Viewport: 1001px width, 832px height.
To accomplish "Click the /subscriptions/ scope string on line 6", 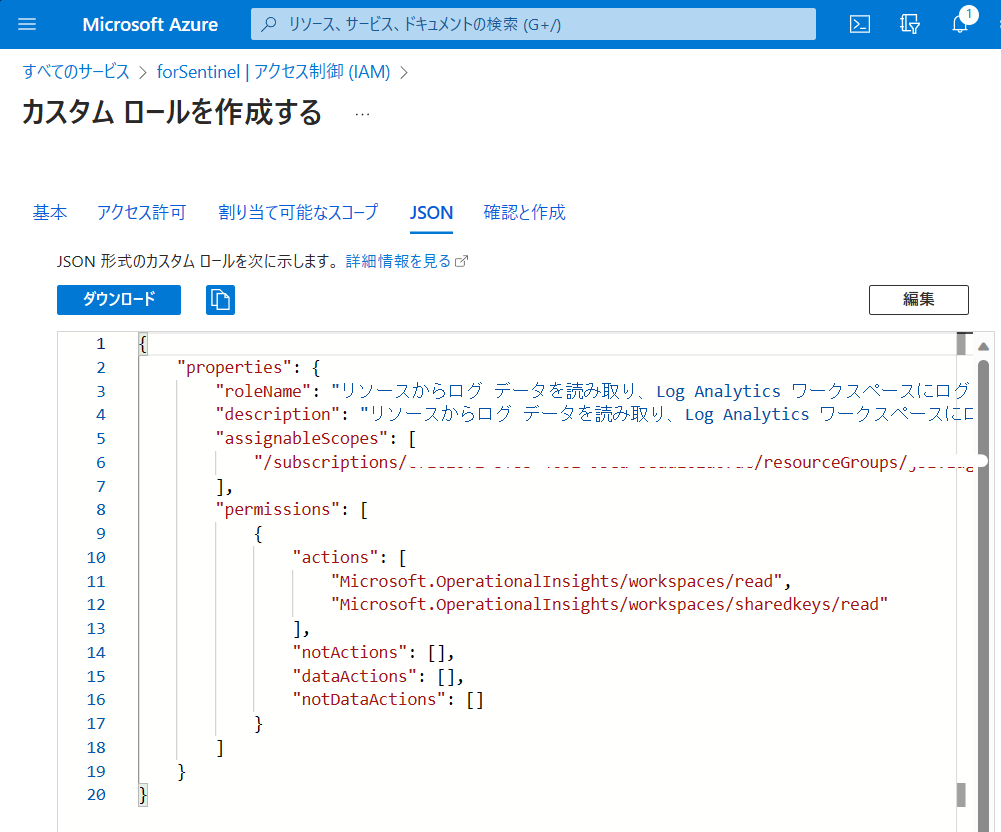I will 613,462.
